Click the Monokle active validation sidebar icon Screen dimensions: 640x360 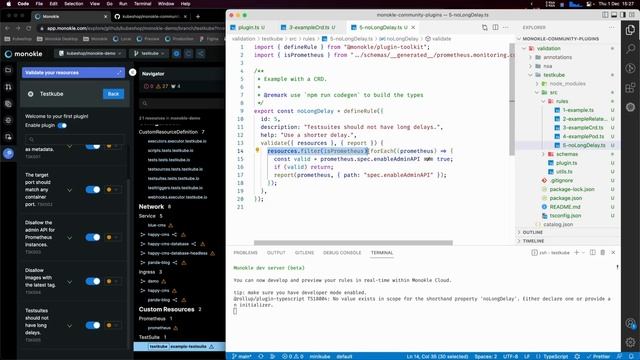pos(8,153)
